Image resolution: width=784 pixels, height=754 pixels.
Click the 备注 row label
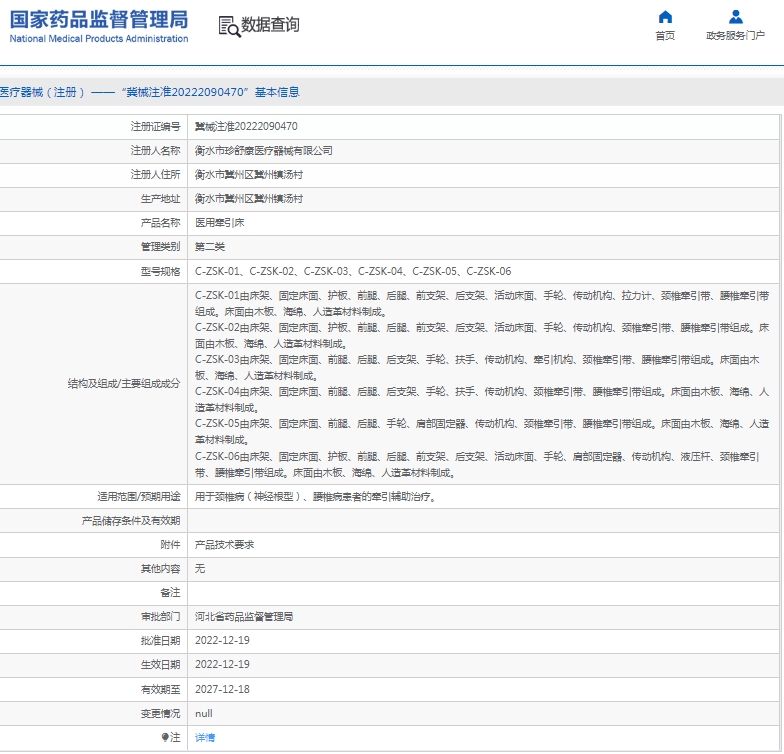click(x=170, y=592)
